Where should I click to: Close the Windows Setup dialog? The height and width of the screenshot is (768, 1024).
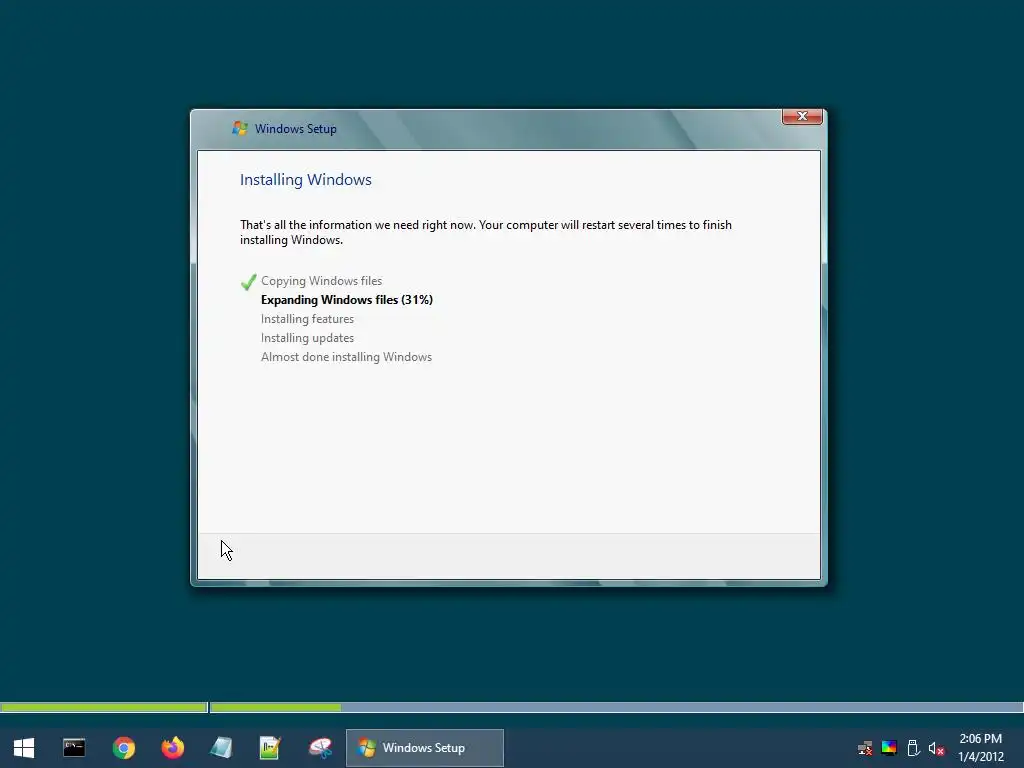click(x=802, y=116)
